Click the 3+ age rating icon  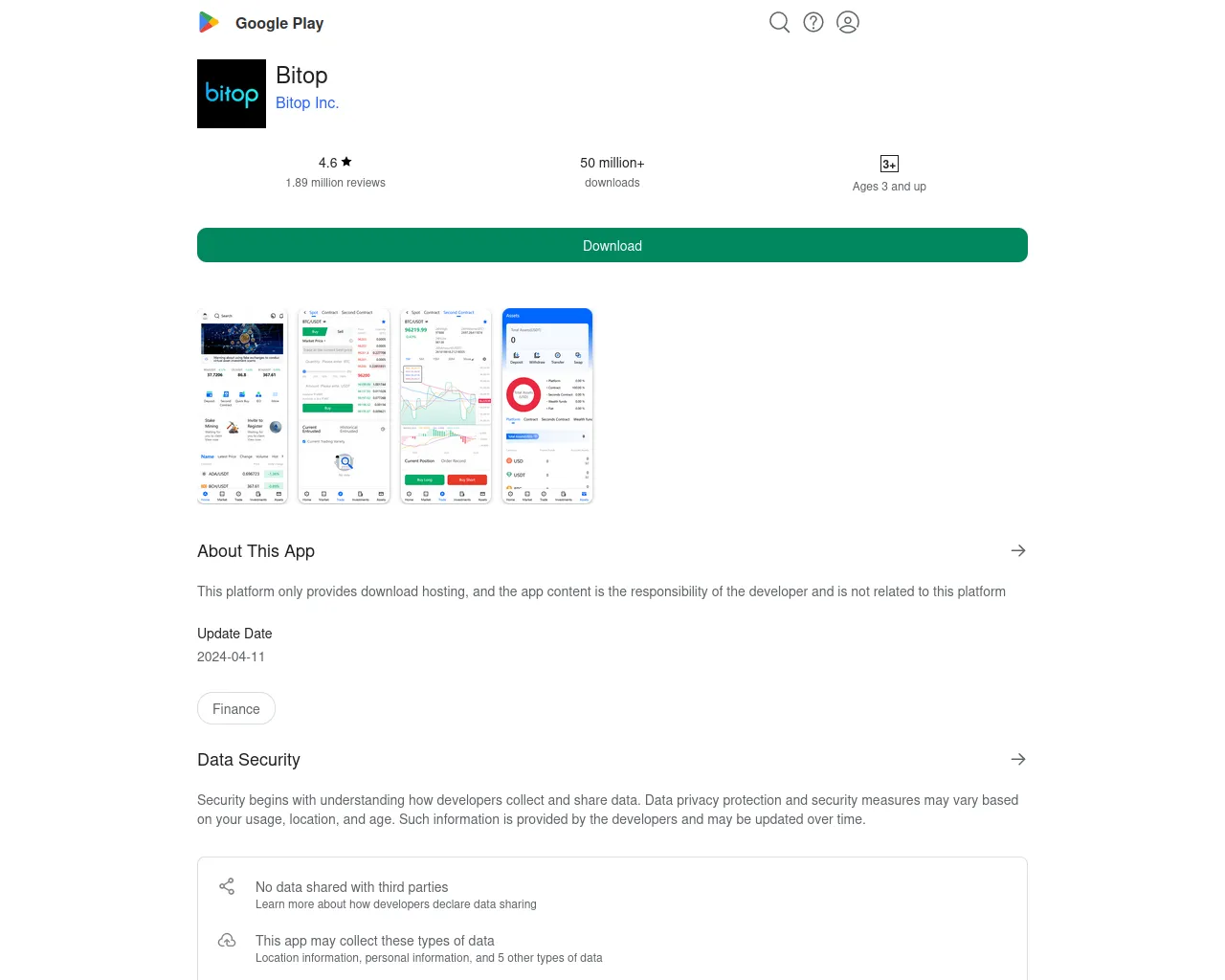click(x=889, y=164)
